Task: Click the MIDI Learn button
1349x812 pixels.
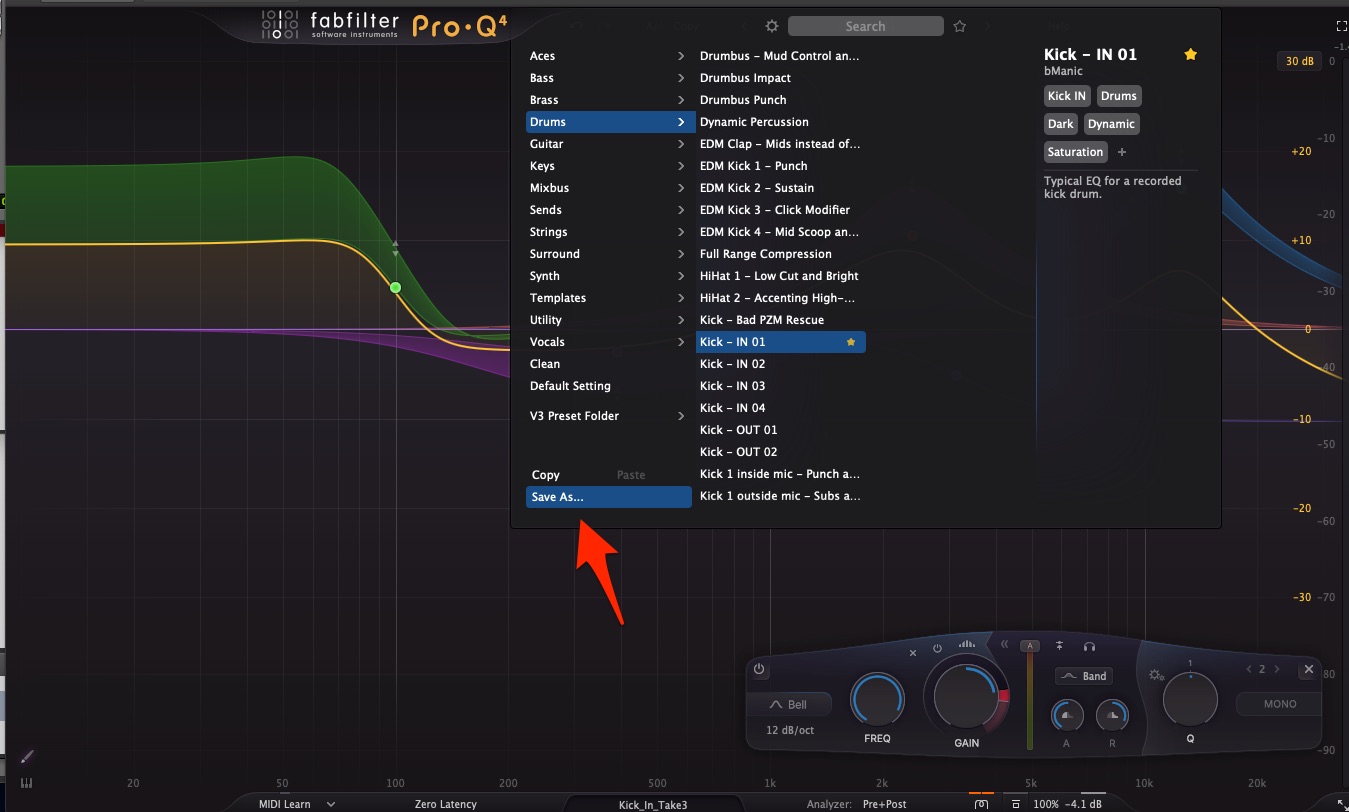Action: [285, 804]
